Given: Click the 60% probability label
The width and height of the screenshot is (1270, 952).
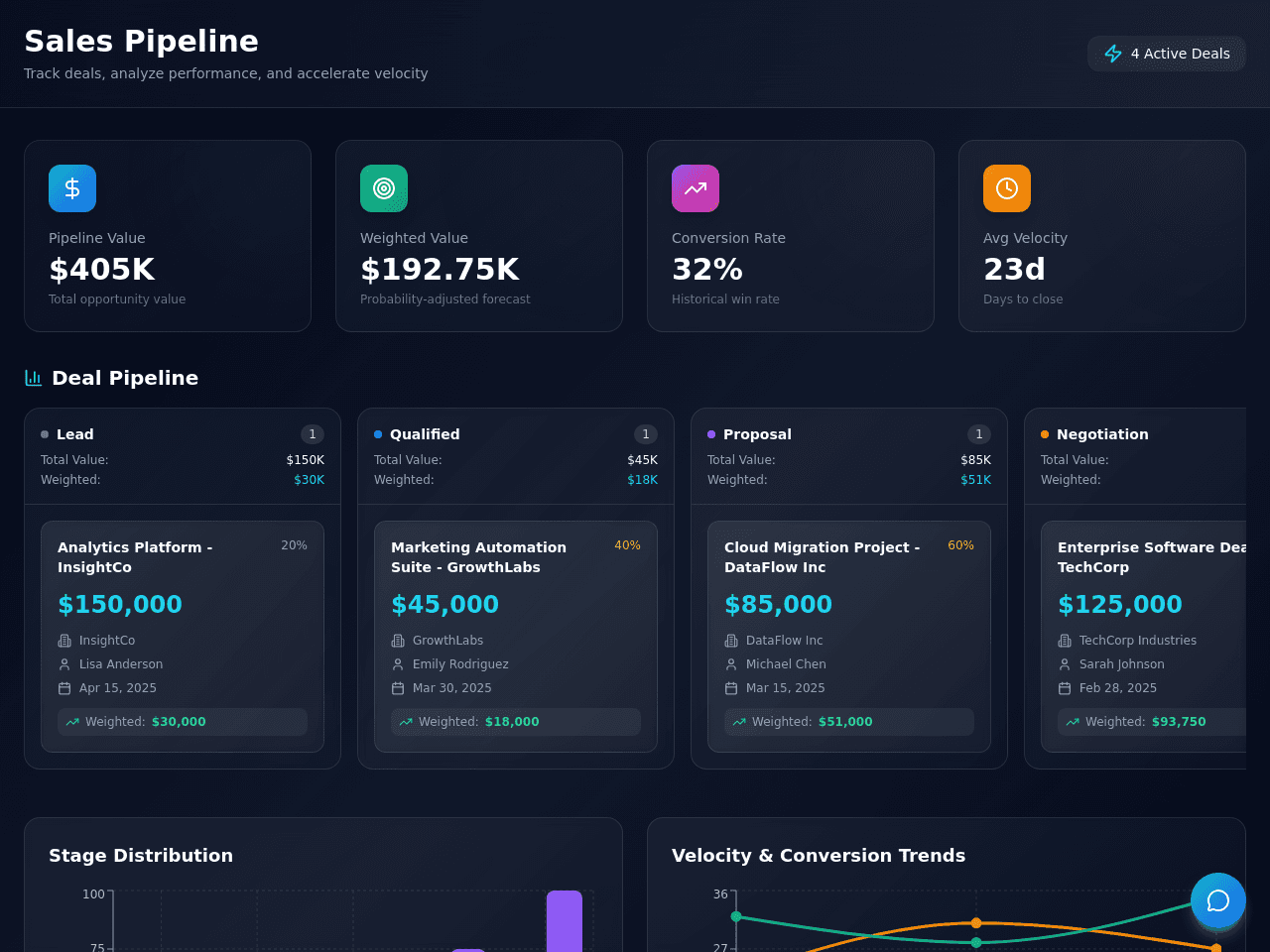Looking at the screenshot, I should [x=960, y=545].
